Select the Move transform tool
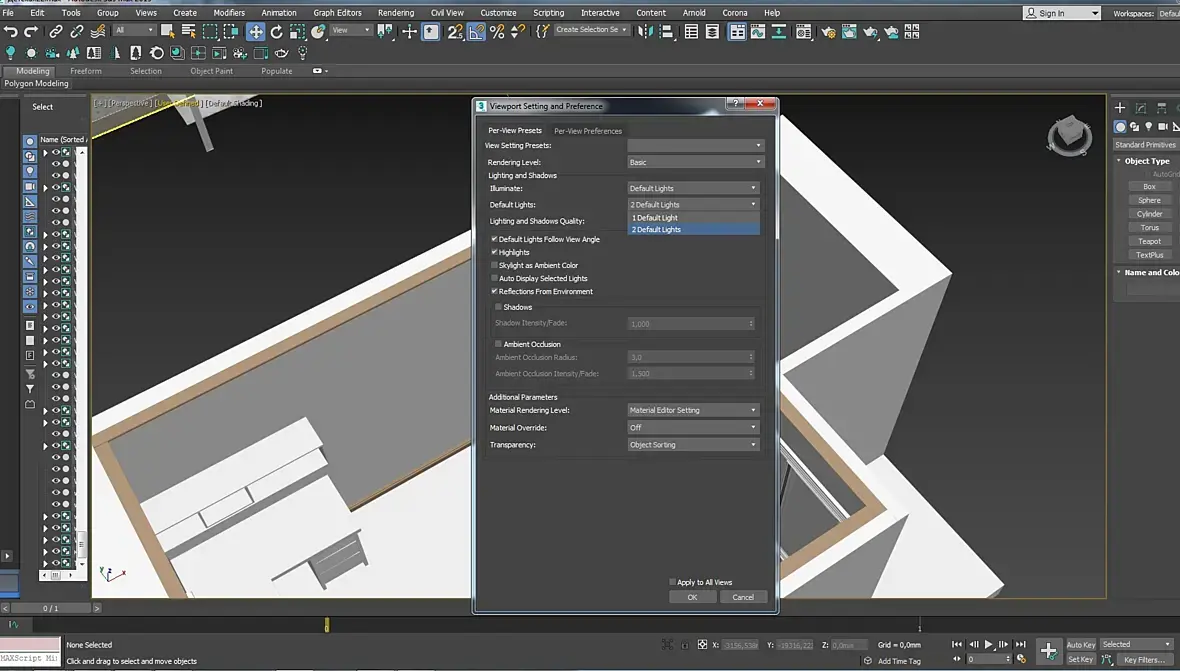Image resolution: width=1180 pixels, height=671 pixels. [x=256, y=32]
